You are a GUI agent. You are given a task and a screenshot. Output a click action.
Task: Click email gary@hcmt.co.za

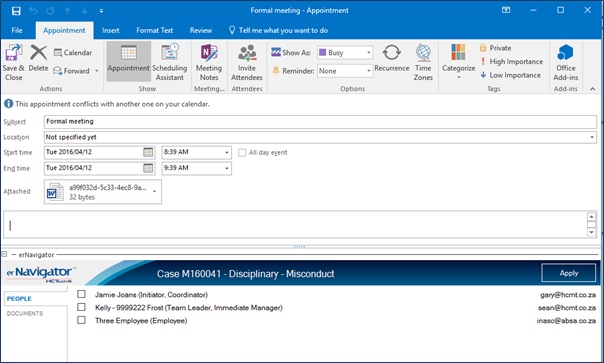pos(568,295)
